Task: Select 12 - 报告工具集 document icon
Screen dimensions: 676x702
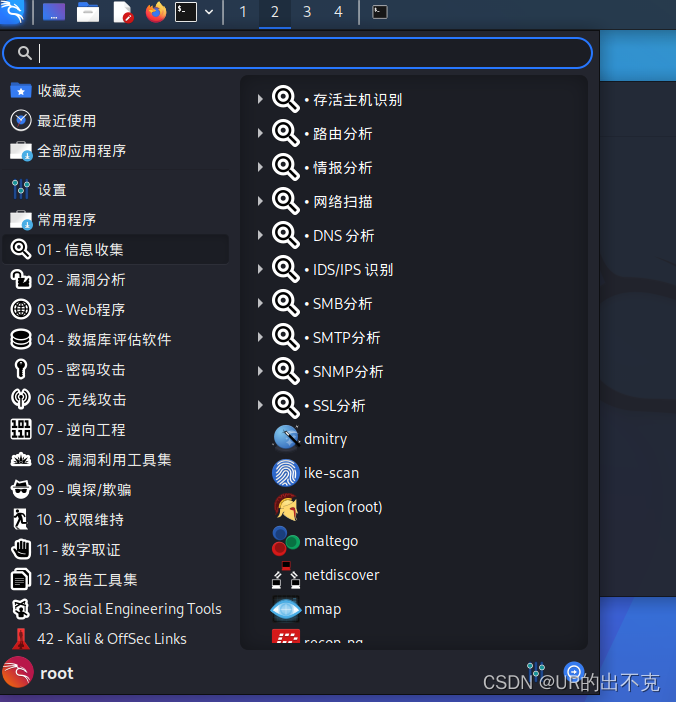Action: 21,579
